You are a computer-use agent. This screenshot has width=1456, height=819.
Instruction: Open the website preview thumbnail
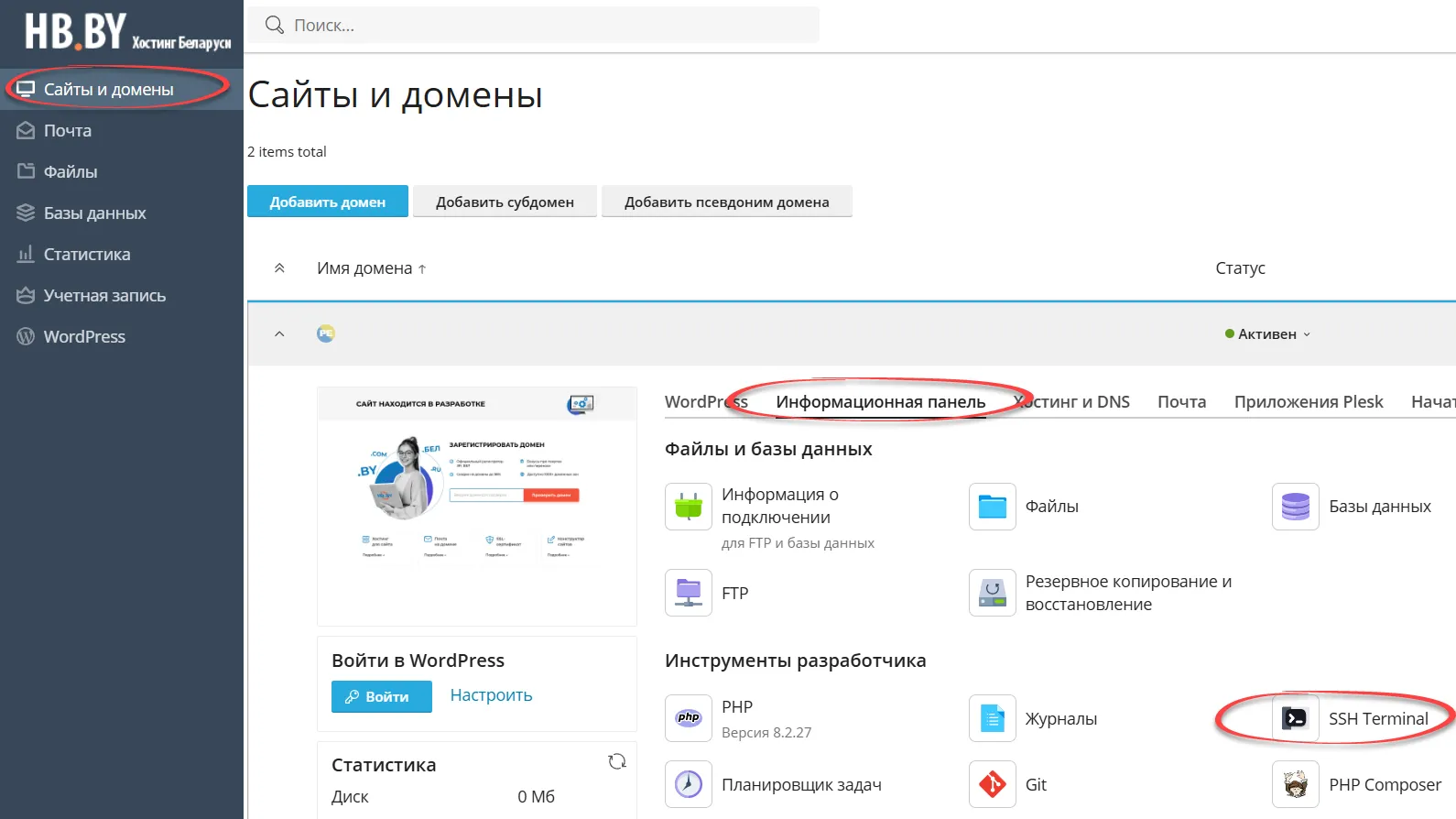[476, 506]
